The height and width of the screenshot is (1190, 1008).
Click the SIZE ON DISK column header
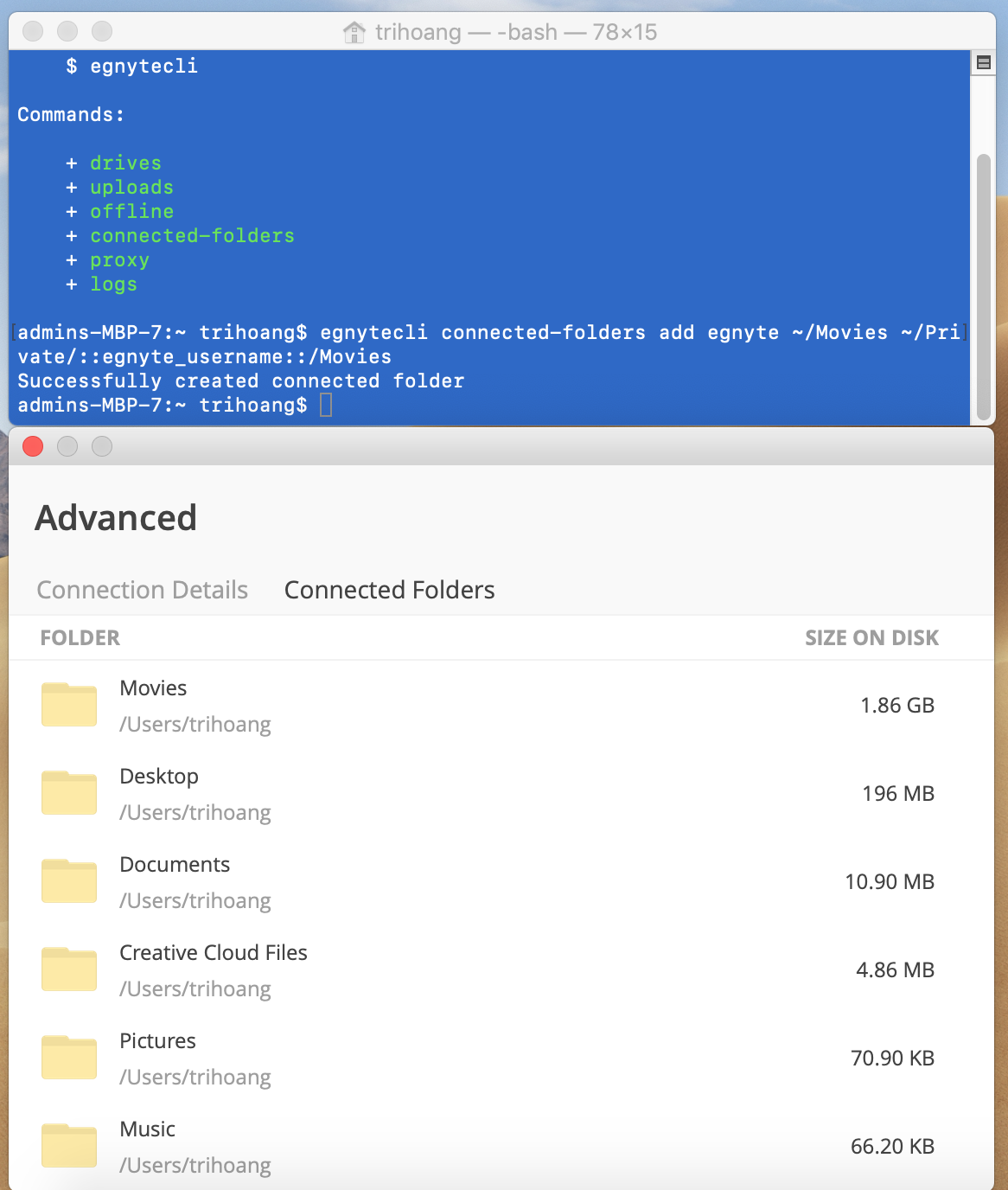point(871,637)
